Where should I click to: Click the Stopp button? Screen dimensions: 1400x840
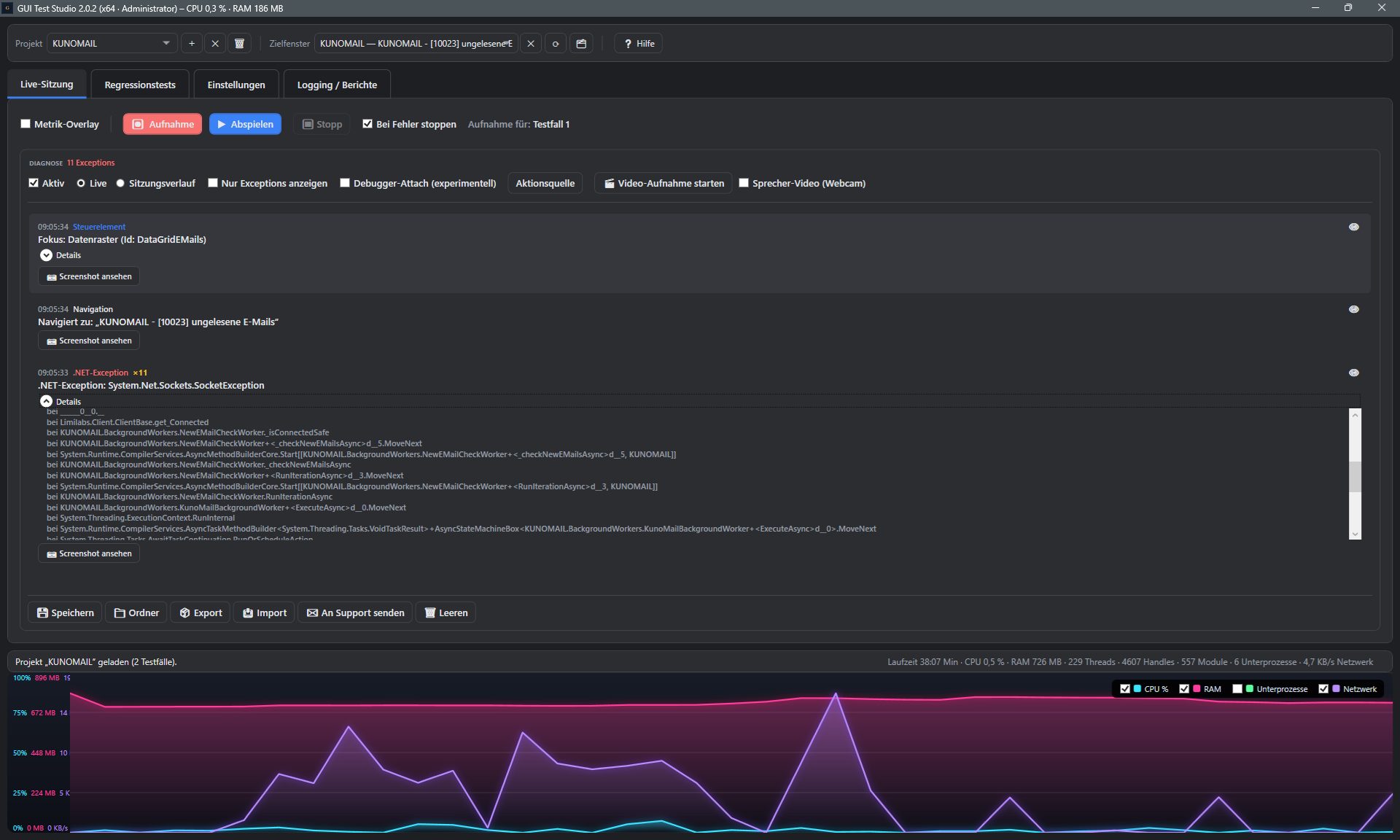[322, 124]
